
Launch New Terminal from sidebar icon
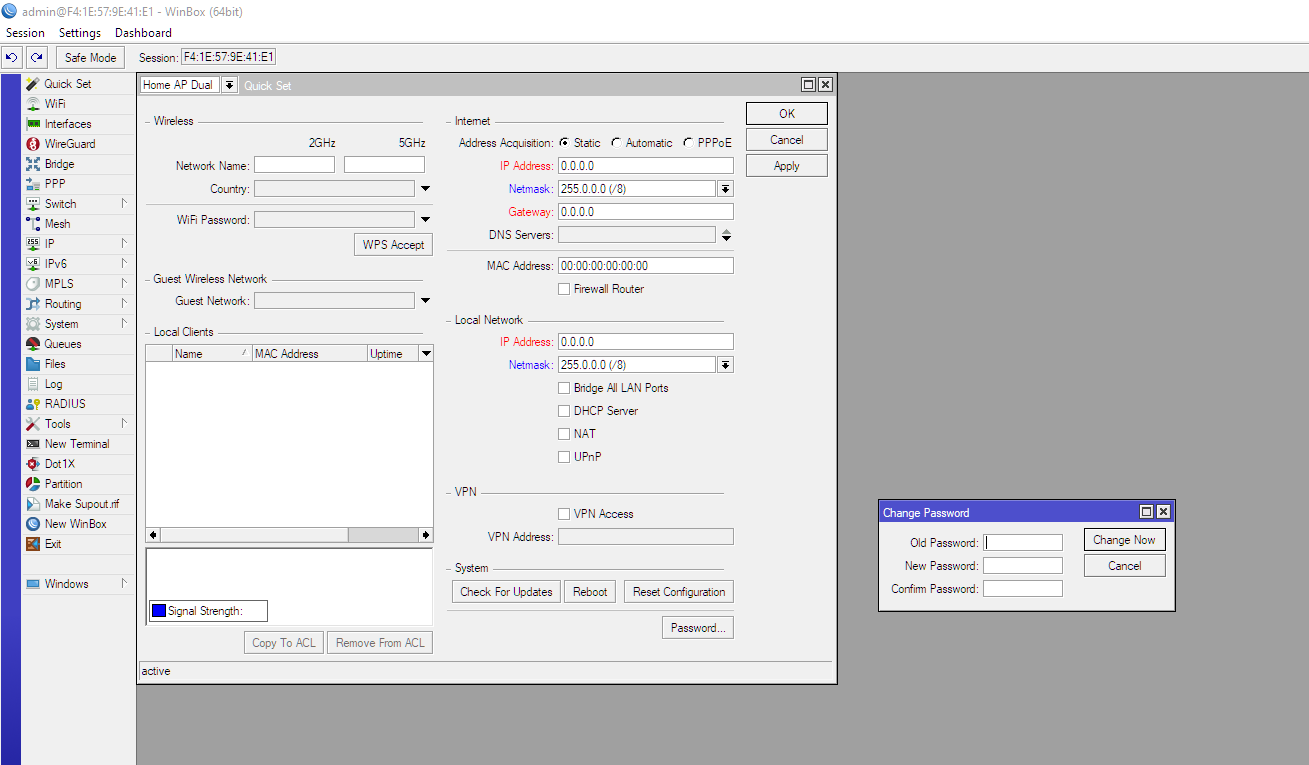click(x=33, y=444)
